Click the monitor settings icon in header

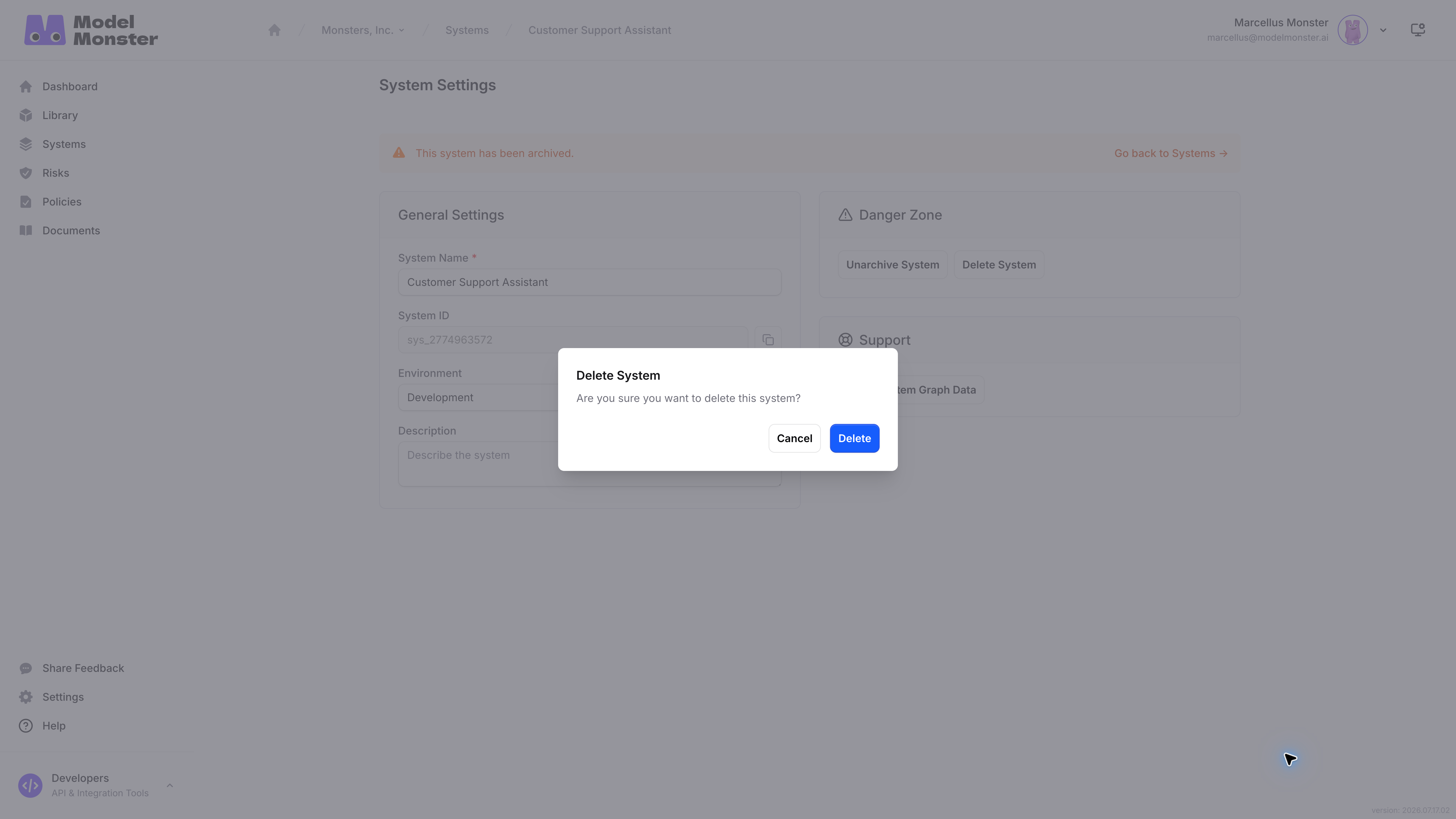pyautogui.click(x=1418, y=30)
